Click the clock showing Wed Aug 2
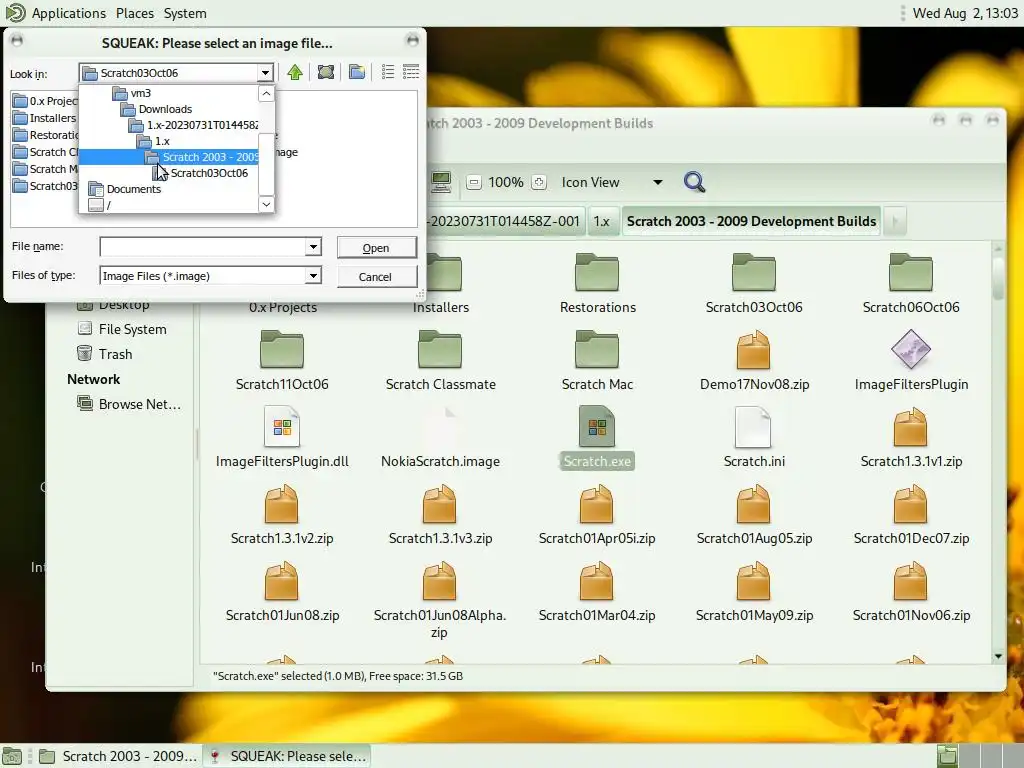The width and height of the screenshot is (1024, 768). pos(965,13)
